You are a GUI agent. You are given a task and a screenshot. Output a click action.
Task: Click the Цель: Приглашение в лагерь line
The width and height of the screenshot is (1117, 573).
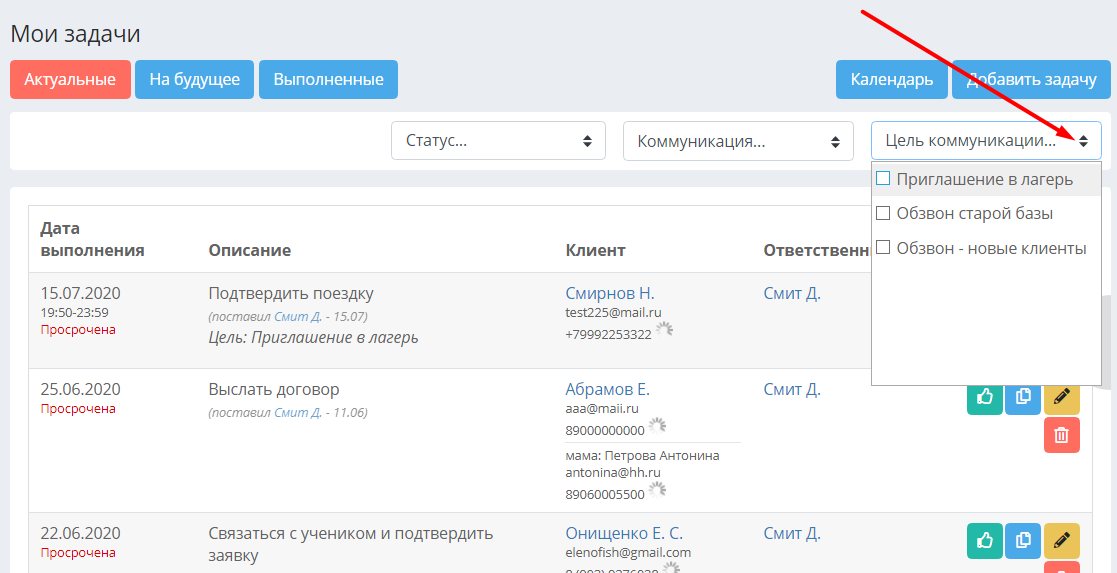313,338
